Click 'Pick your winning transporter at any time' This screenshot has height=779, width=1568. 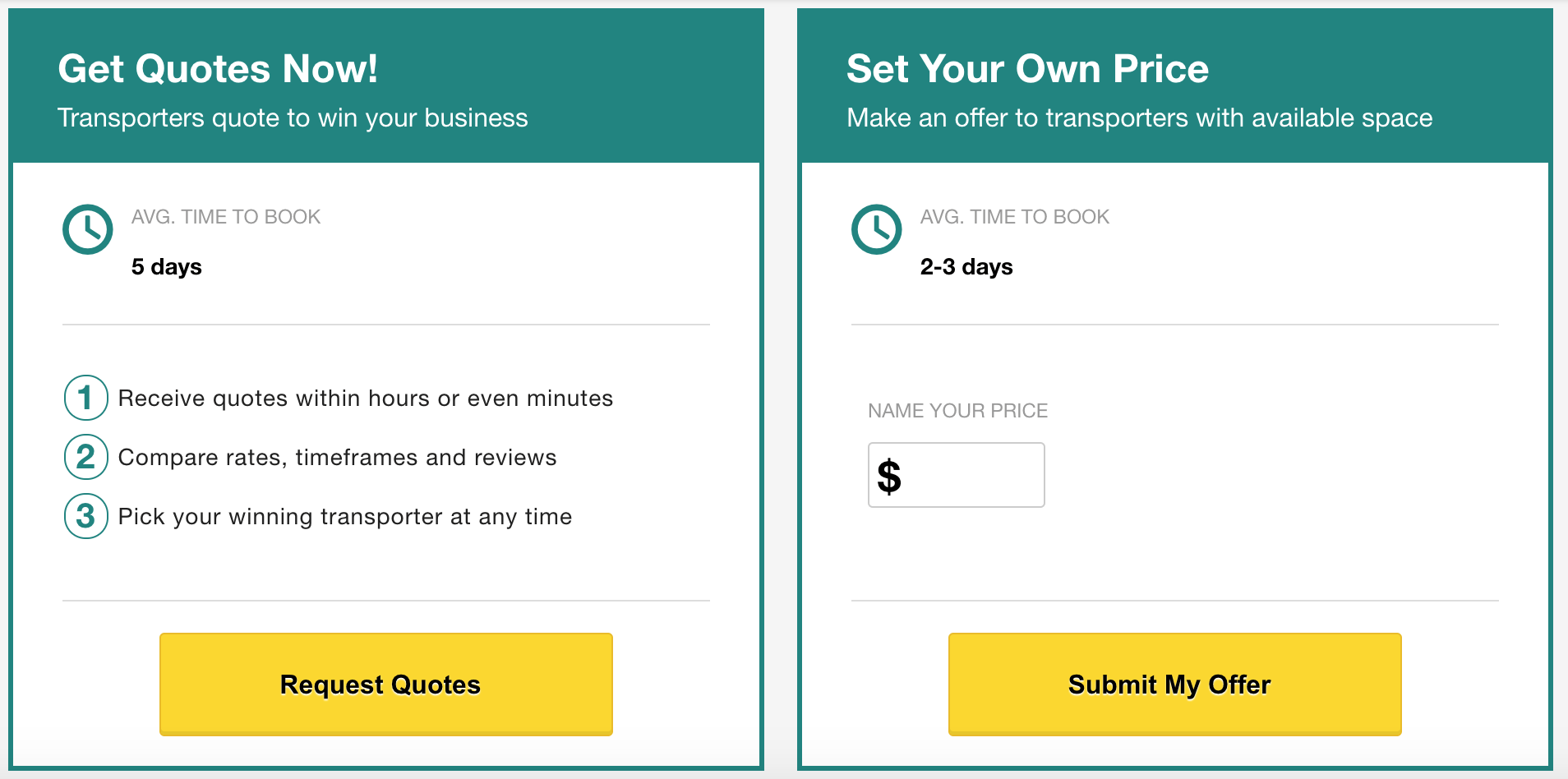[x=345, y=517]
